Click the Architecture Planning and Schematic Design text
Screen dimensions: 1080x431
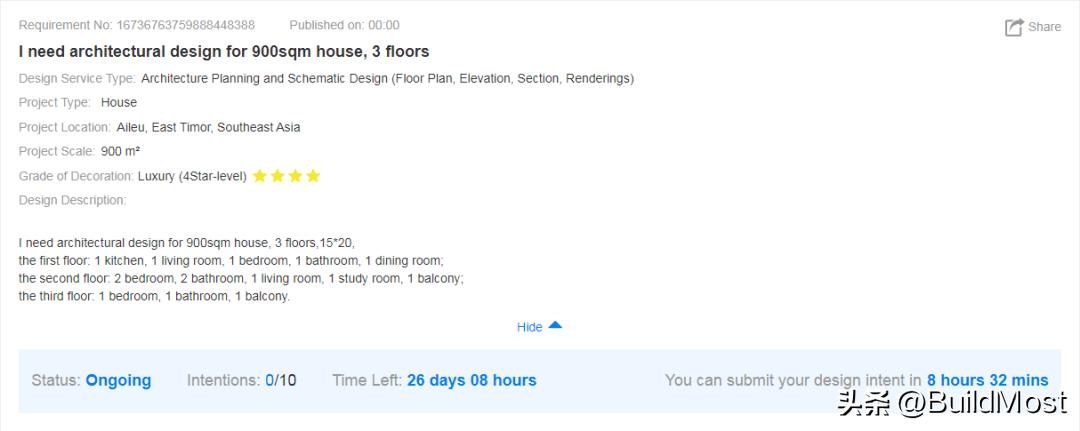pyautogui.click(x=387, y=78)
